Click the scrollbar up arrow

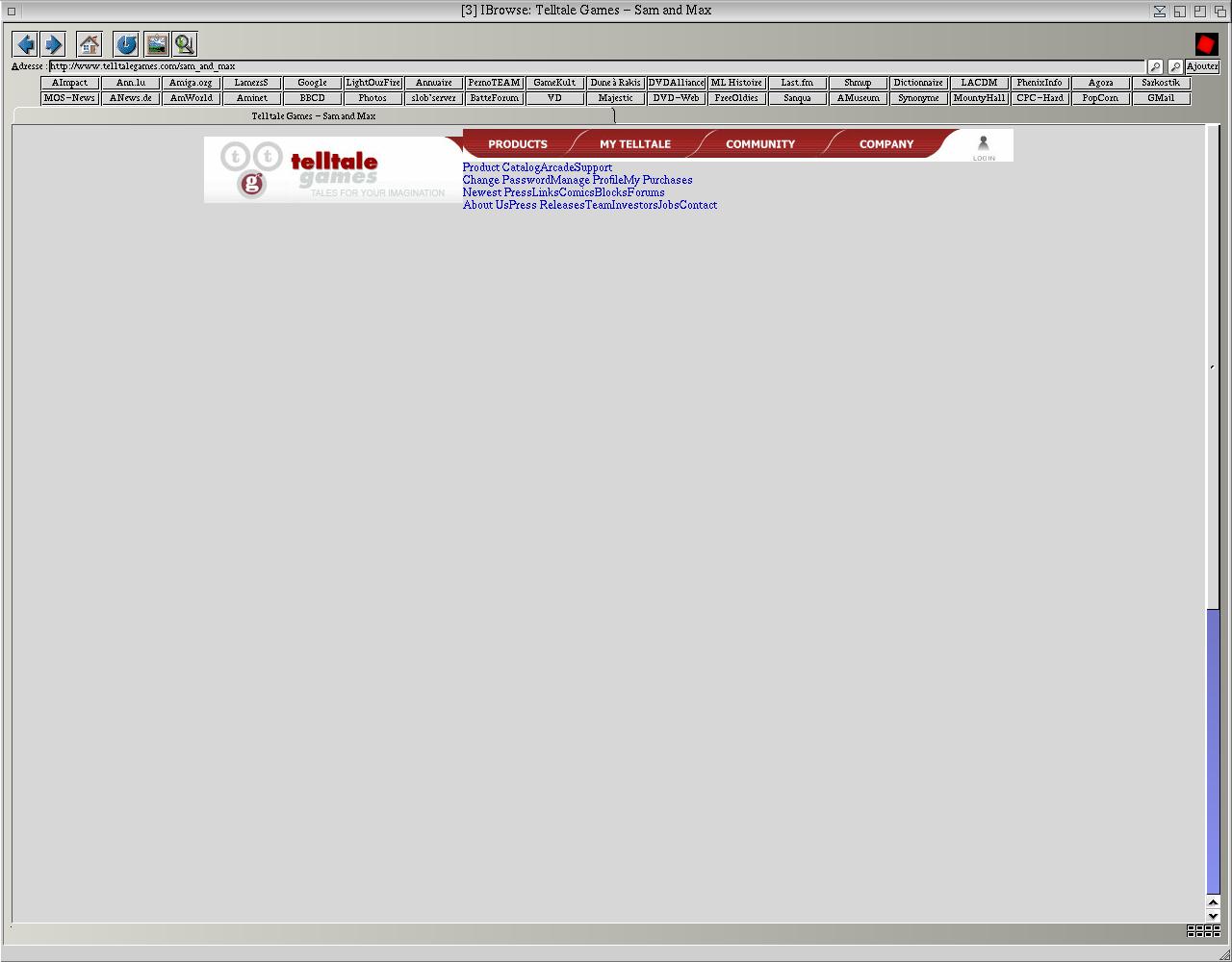tap(1213, 902)
